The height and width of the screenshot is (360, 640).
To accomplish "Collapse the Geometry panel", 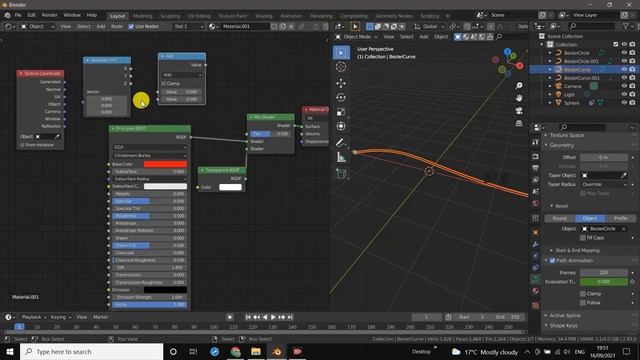I will click(561, 145).
